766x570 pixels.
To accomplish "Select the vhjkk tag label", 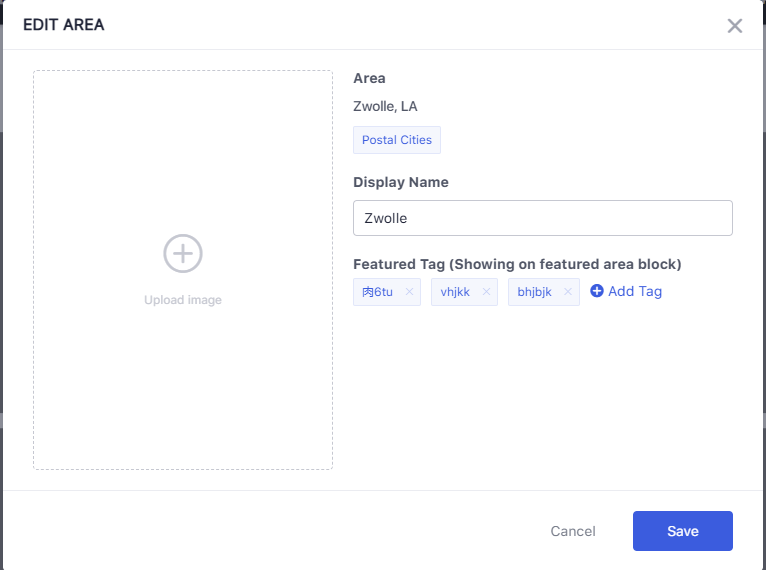I will pyautogui.click(x=455, y=292).
